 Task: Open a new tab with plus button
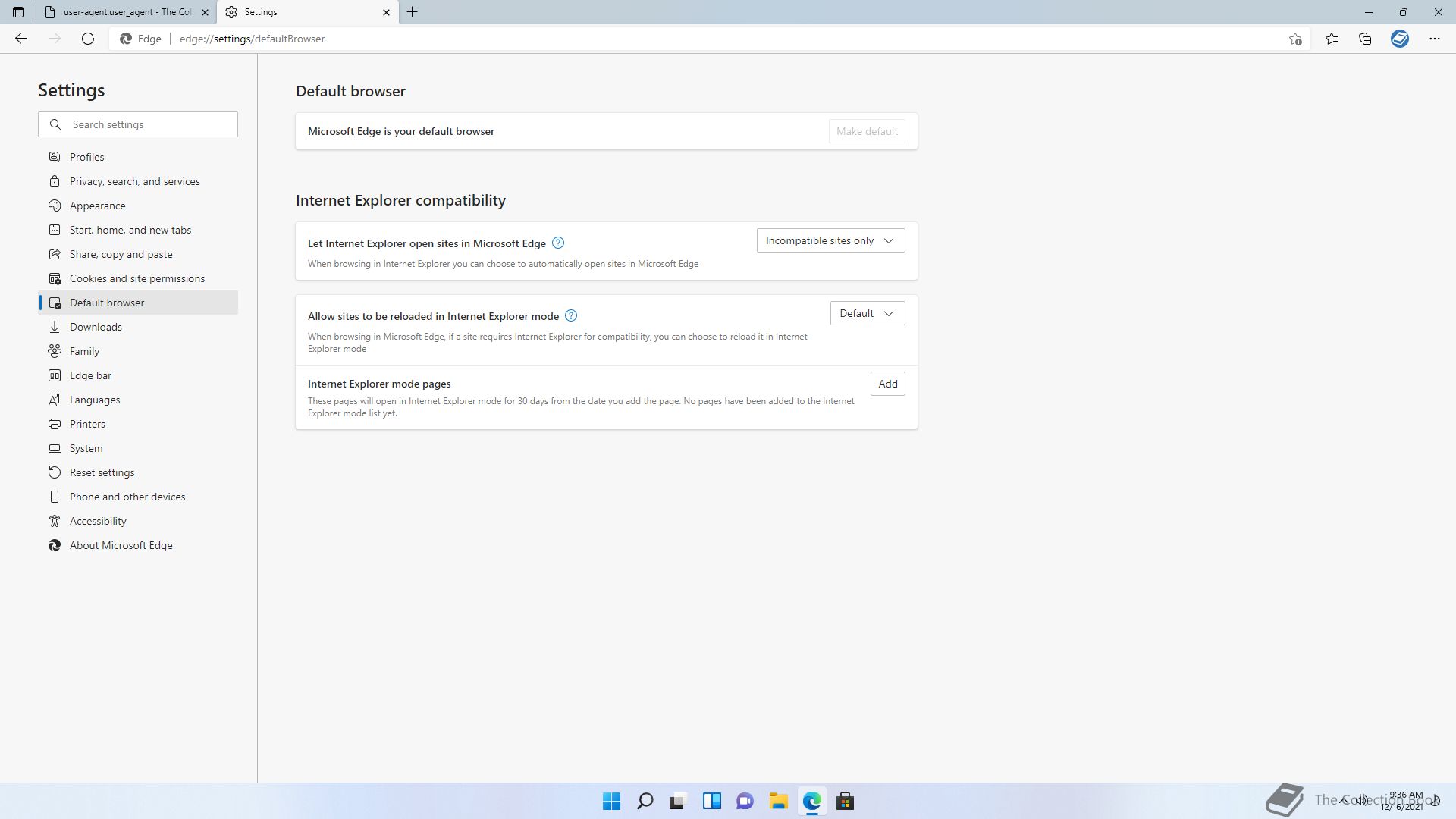413,12
